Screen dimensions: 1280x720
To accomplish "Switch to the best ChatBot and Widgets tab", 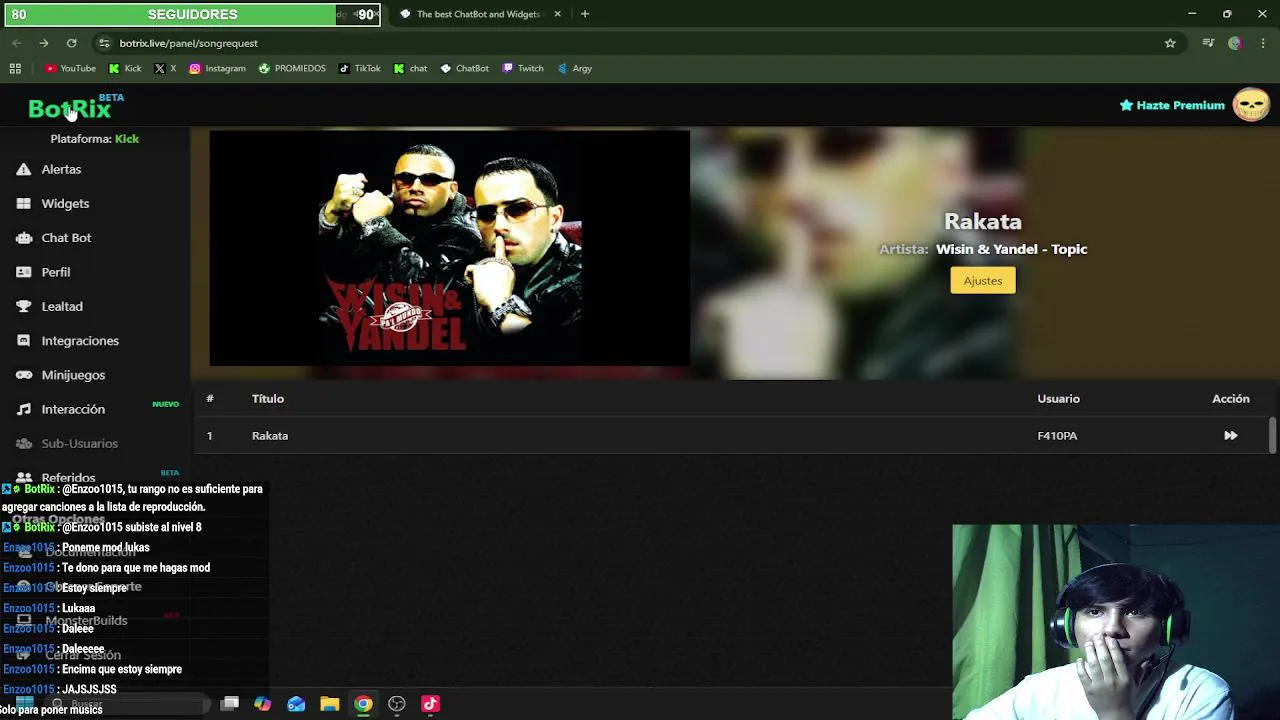I will click(478, 14).
